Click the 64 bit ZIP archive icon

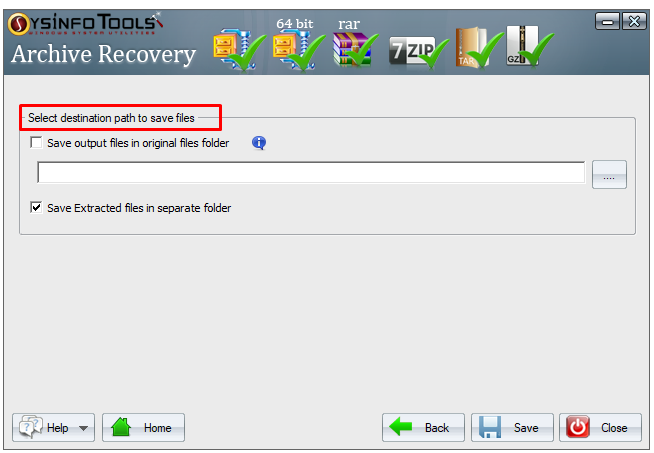299,50
